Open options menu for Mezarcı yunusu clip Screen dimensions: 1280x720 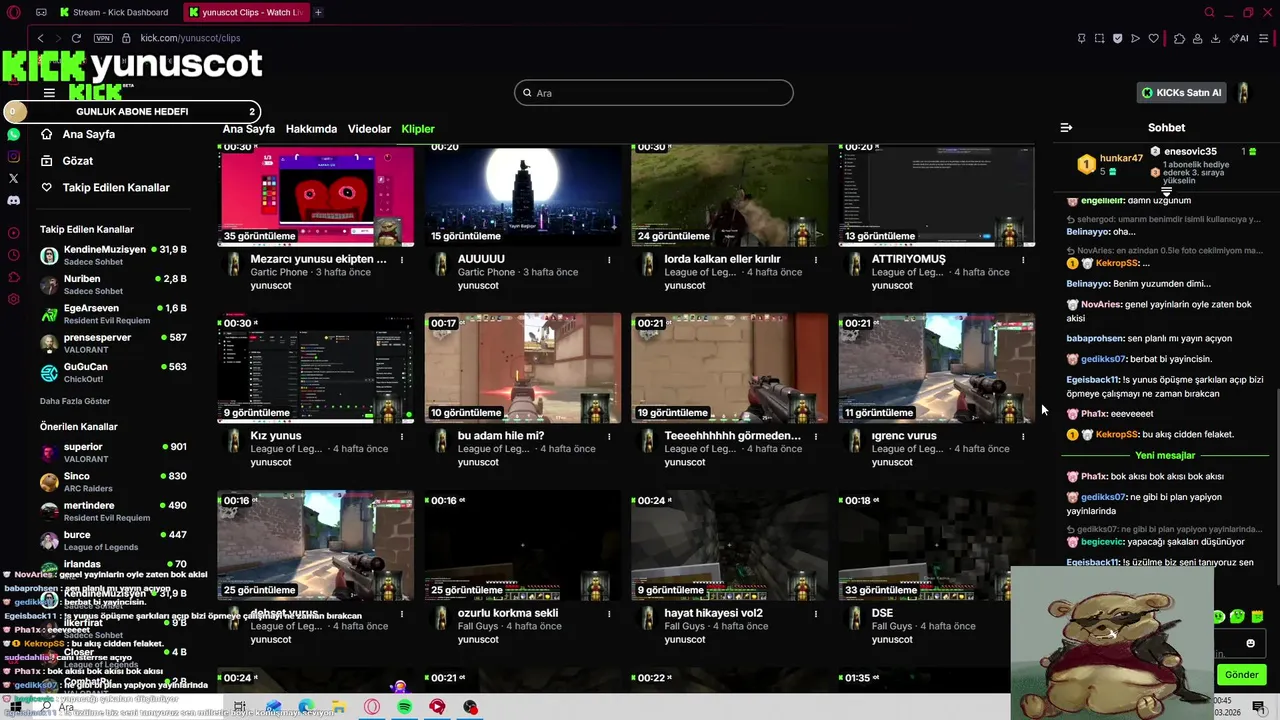[x=402, y=260]
